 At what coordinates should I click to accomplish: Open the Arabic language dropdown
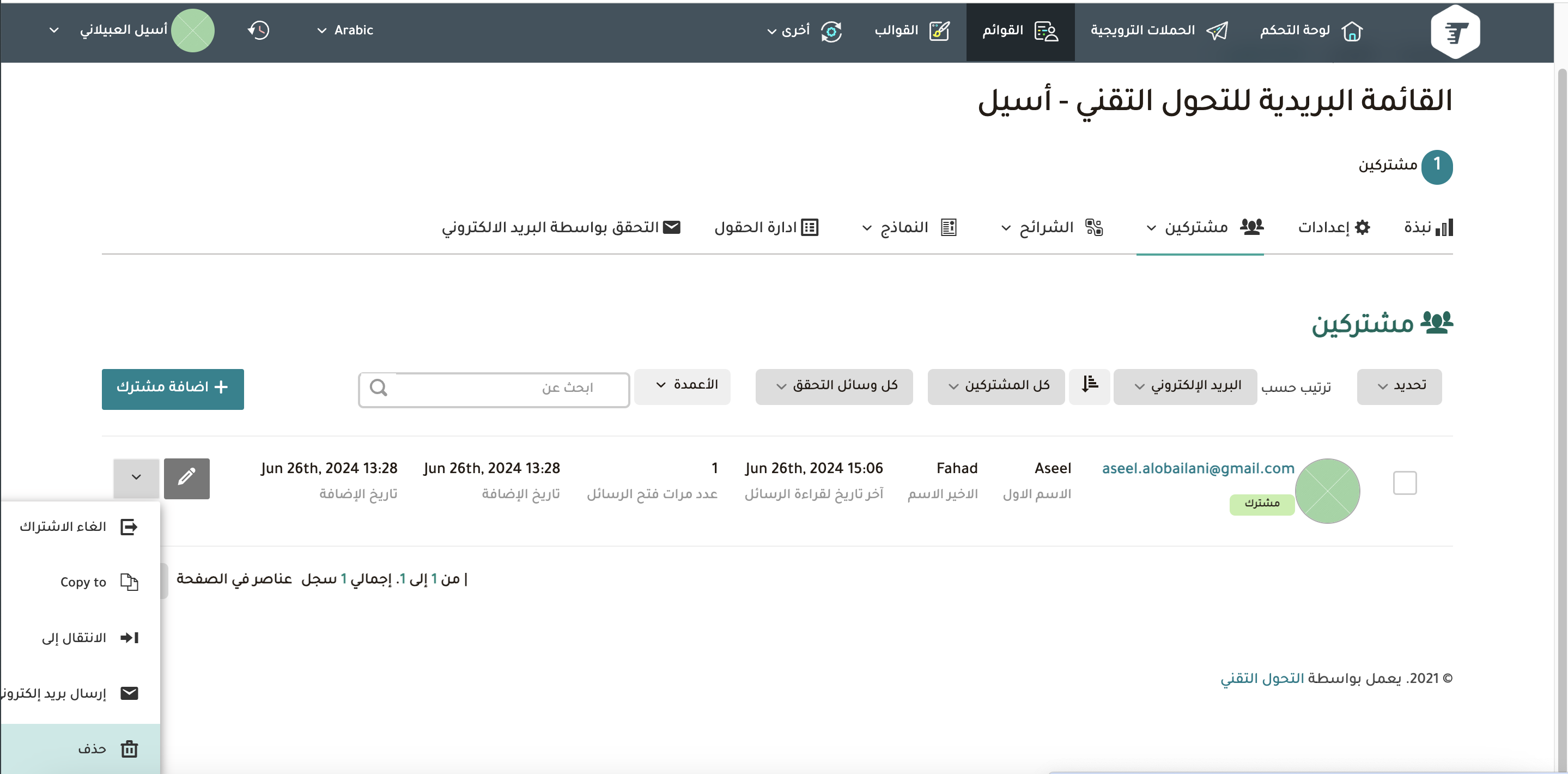(x=345, y=31)
